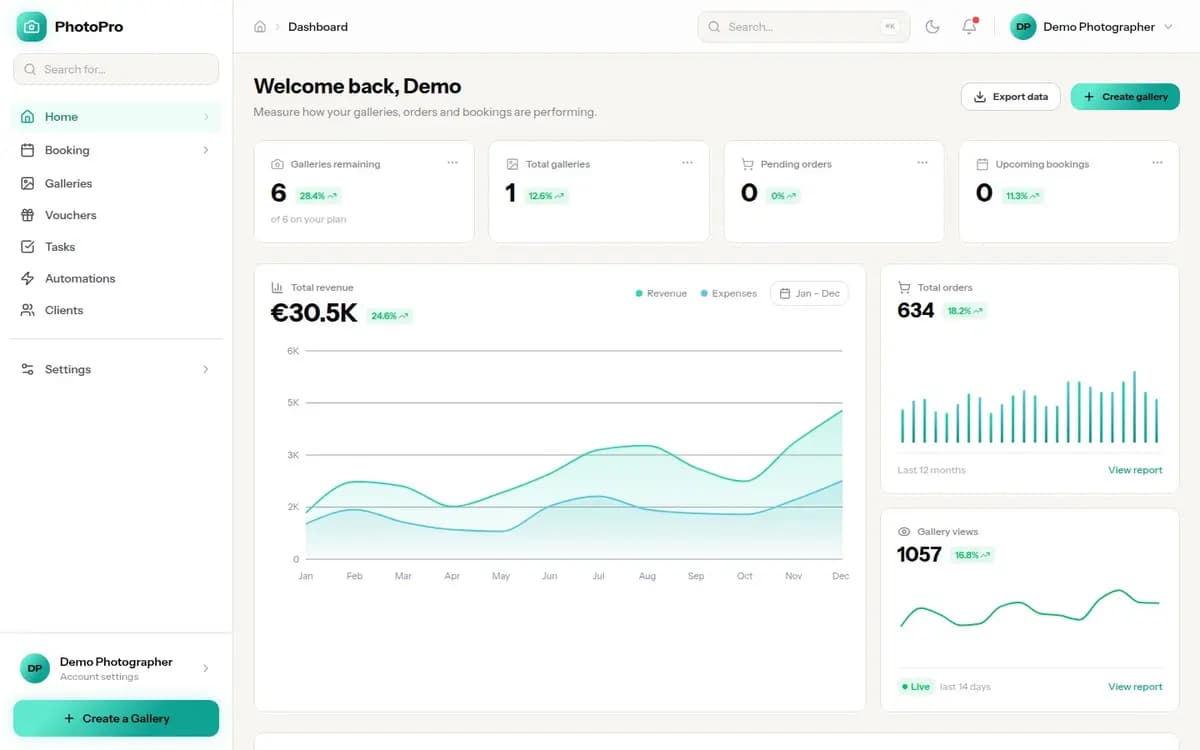This screenshot has height=750, width=1200.
Task: Click the Export data button
Action: click(1010, 97)
